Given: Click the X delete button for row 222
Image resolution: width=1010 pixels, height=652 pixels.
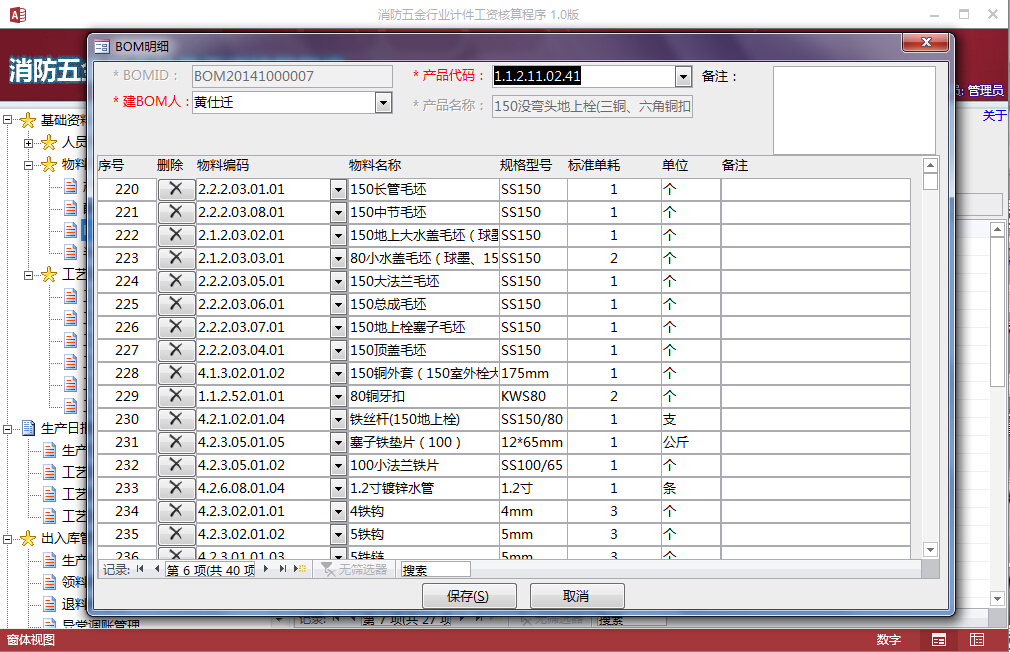Looking at the screenshot, I should 176,235.
